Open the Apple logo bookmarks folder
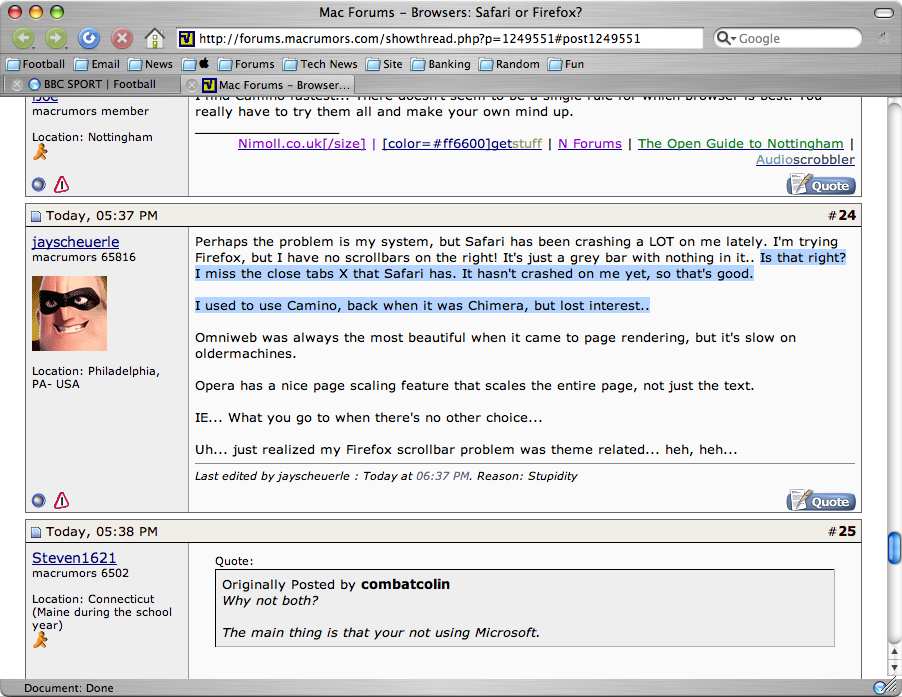This screenshot has height=697, width=902. [x=196, y=64]
